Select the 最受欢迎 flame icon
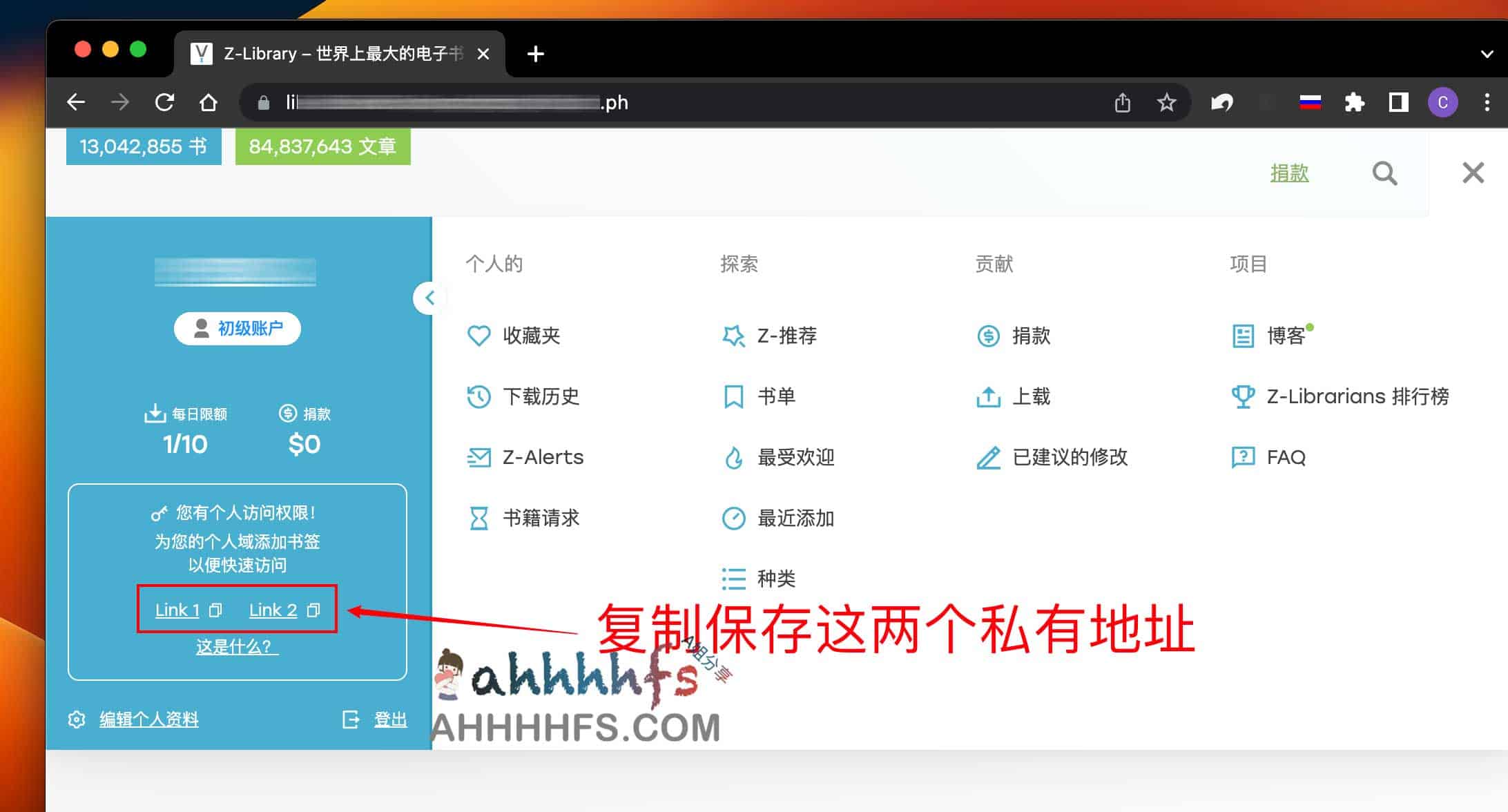 pos(733,457)
